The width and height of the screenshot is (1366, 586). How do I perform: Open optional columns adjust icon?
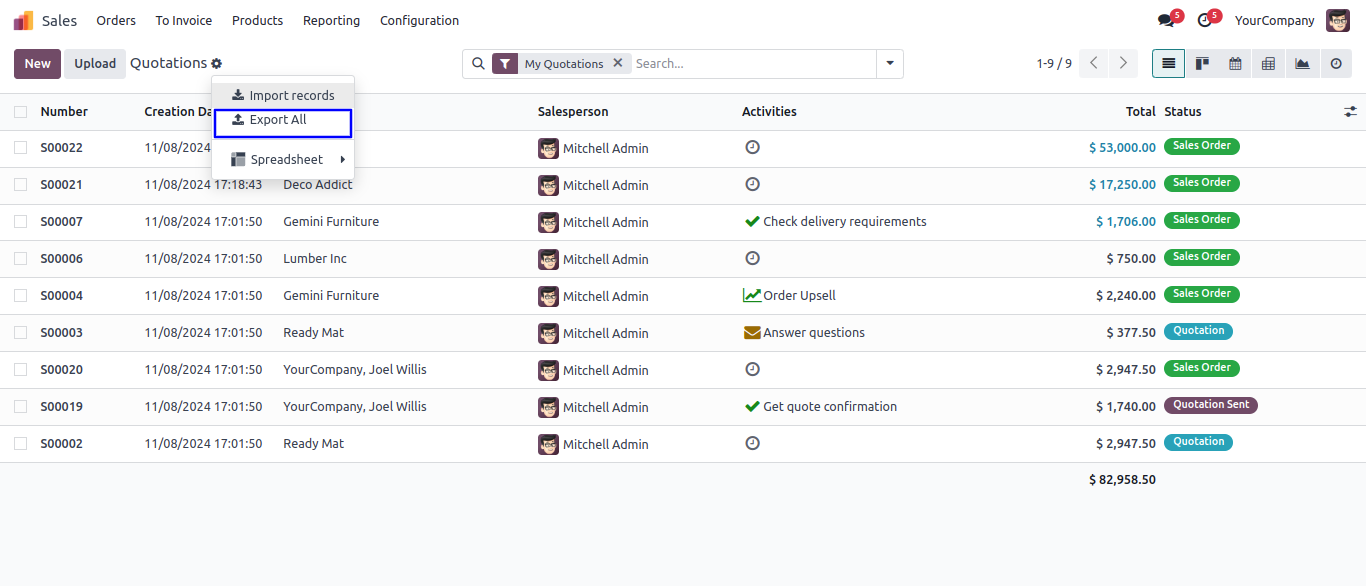click(x=1350, y=112)
